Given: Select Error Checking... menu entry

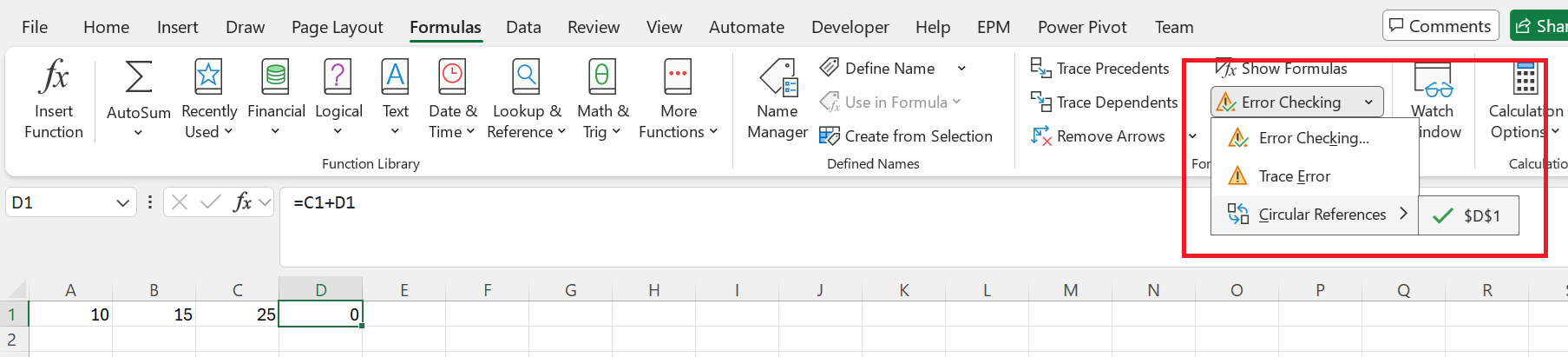Looking at the screenshot, I should click(1315, 138).
